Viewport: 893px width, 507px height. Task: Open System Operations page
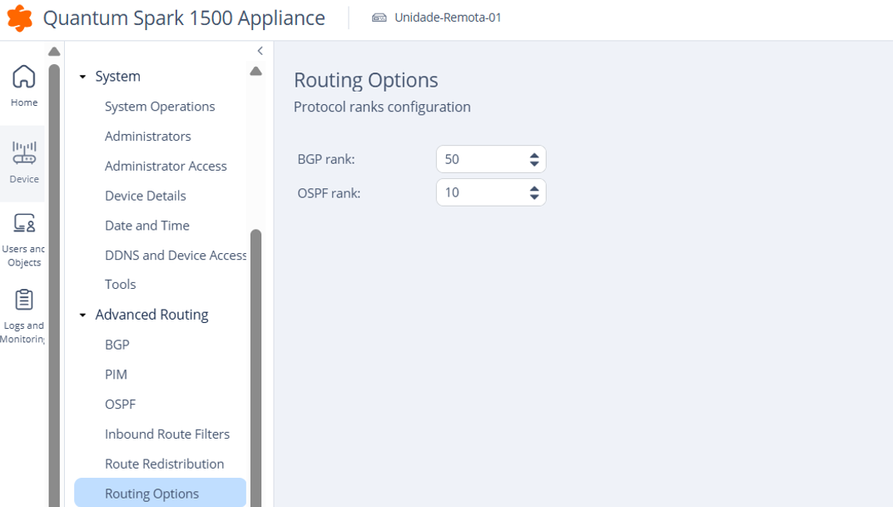click(x=160, y=107)
